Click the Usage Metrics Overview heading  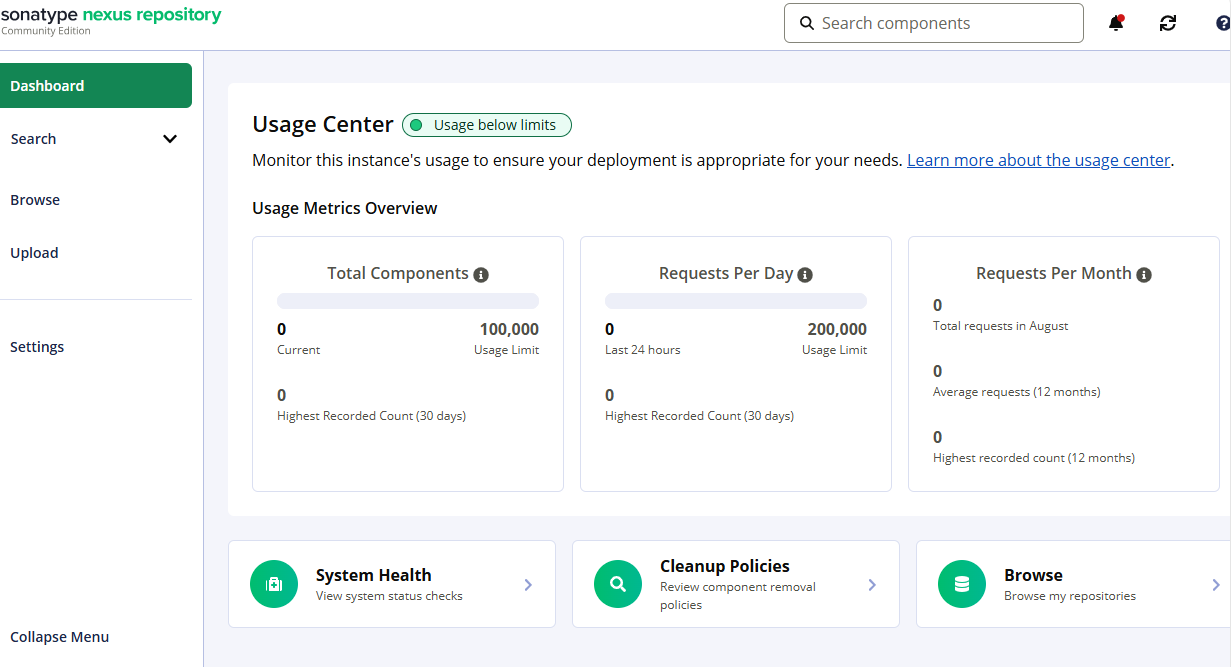tap(345, 208)
